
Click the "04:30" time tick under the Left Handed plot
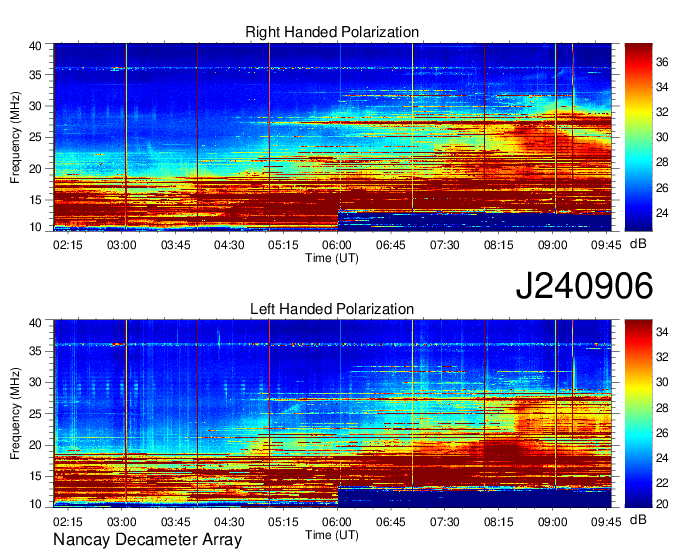tap(229, 522)
